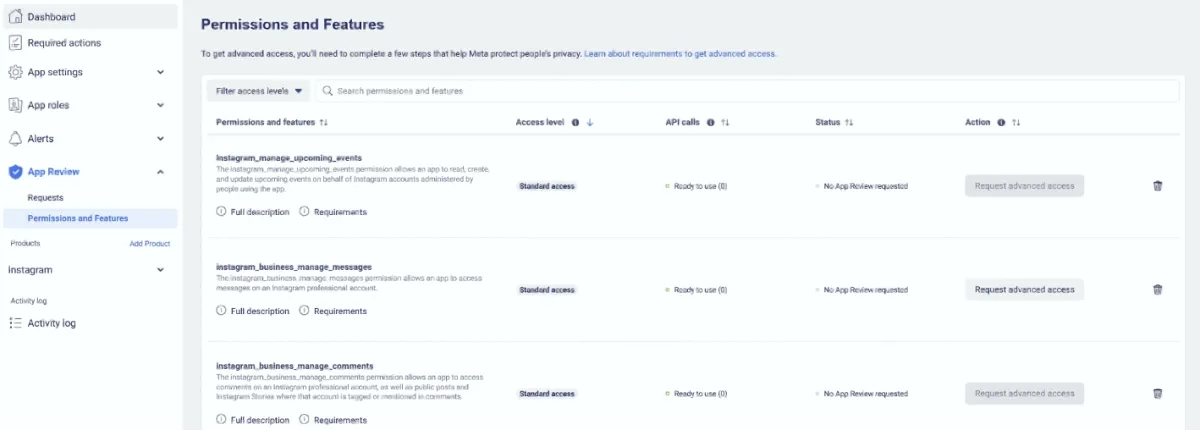Image resolution: width=1200 pixels, height=430 pixels.
Task: Open Learn about requirements to get advanced access link
Action: tap(681, 53)
